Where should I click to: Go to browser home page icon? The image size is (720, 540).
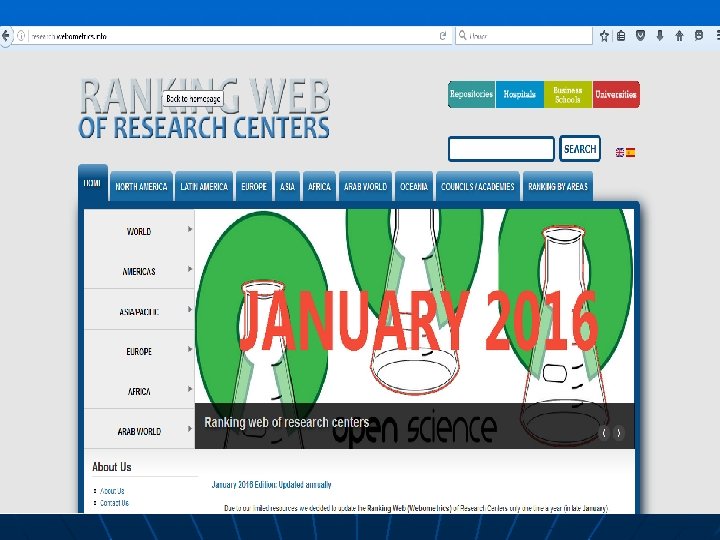[680, 36]
